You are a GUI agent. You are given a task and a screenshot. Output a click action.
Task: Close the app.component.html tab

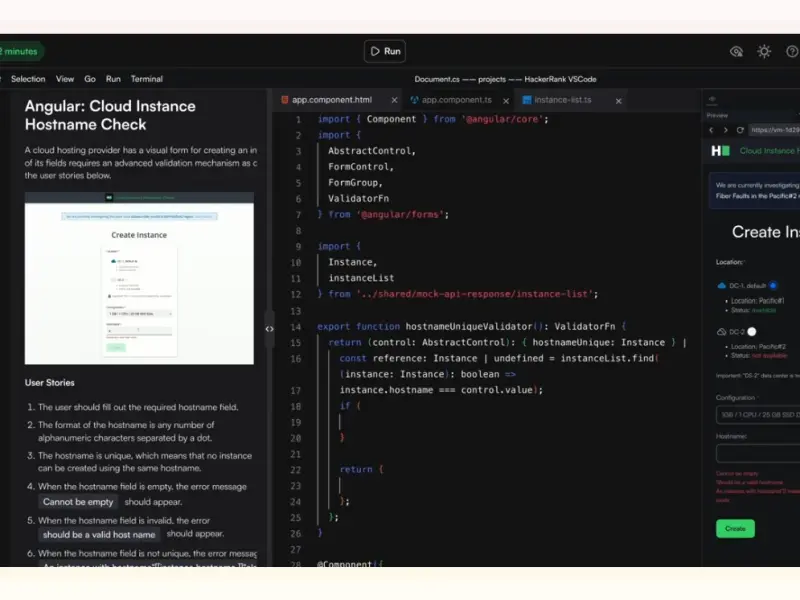[394, 100]
